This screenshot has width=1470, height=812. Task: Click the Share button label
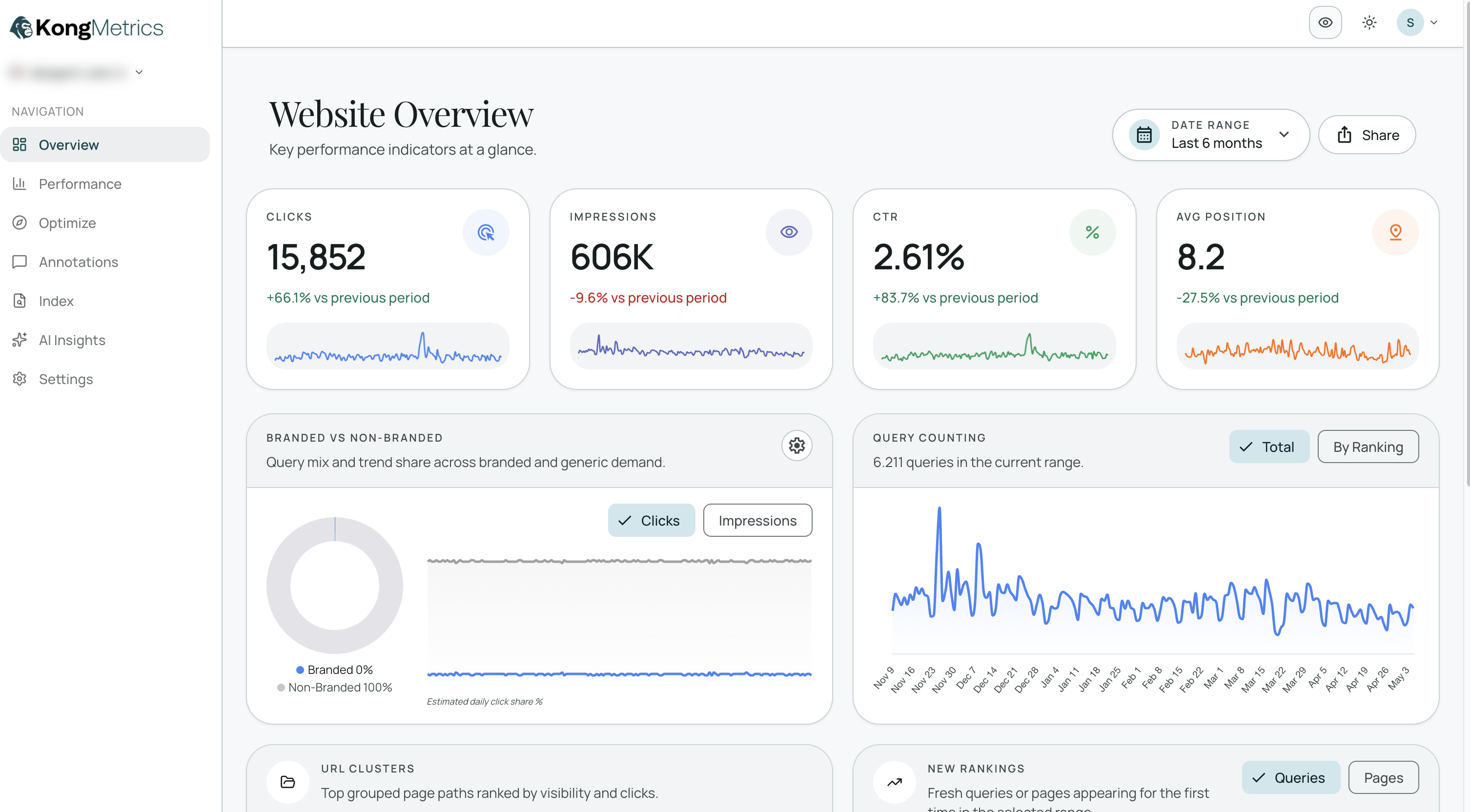[x=1380, y=135]
